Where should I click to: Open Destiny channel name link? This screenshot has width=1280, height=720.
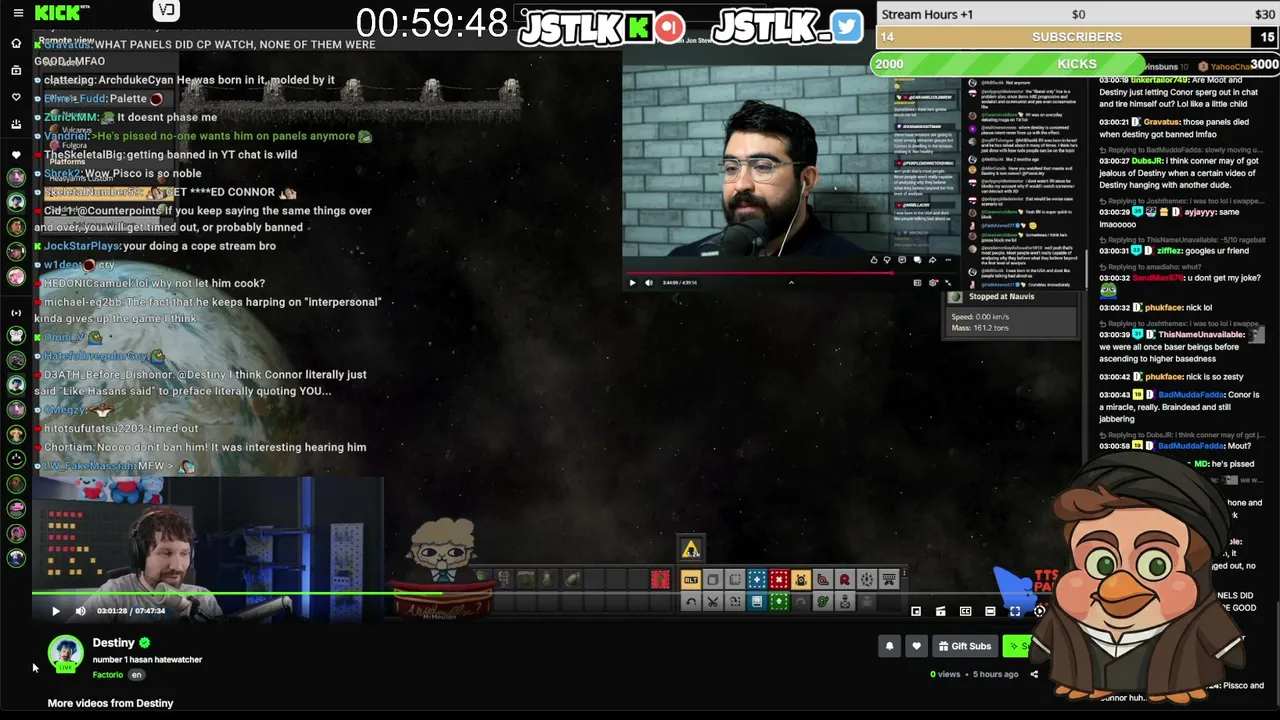pos(113,643)
